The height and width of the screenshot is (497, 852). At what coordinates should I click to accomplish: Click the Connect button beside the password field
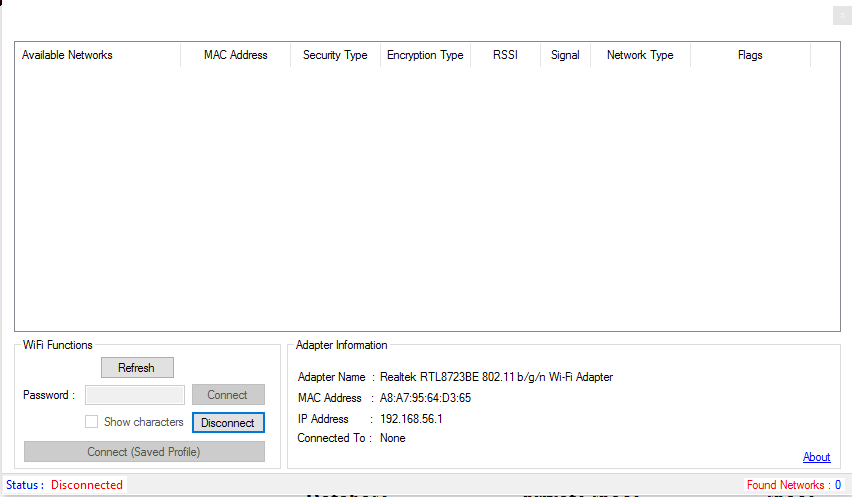click(x=228, y=395)
